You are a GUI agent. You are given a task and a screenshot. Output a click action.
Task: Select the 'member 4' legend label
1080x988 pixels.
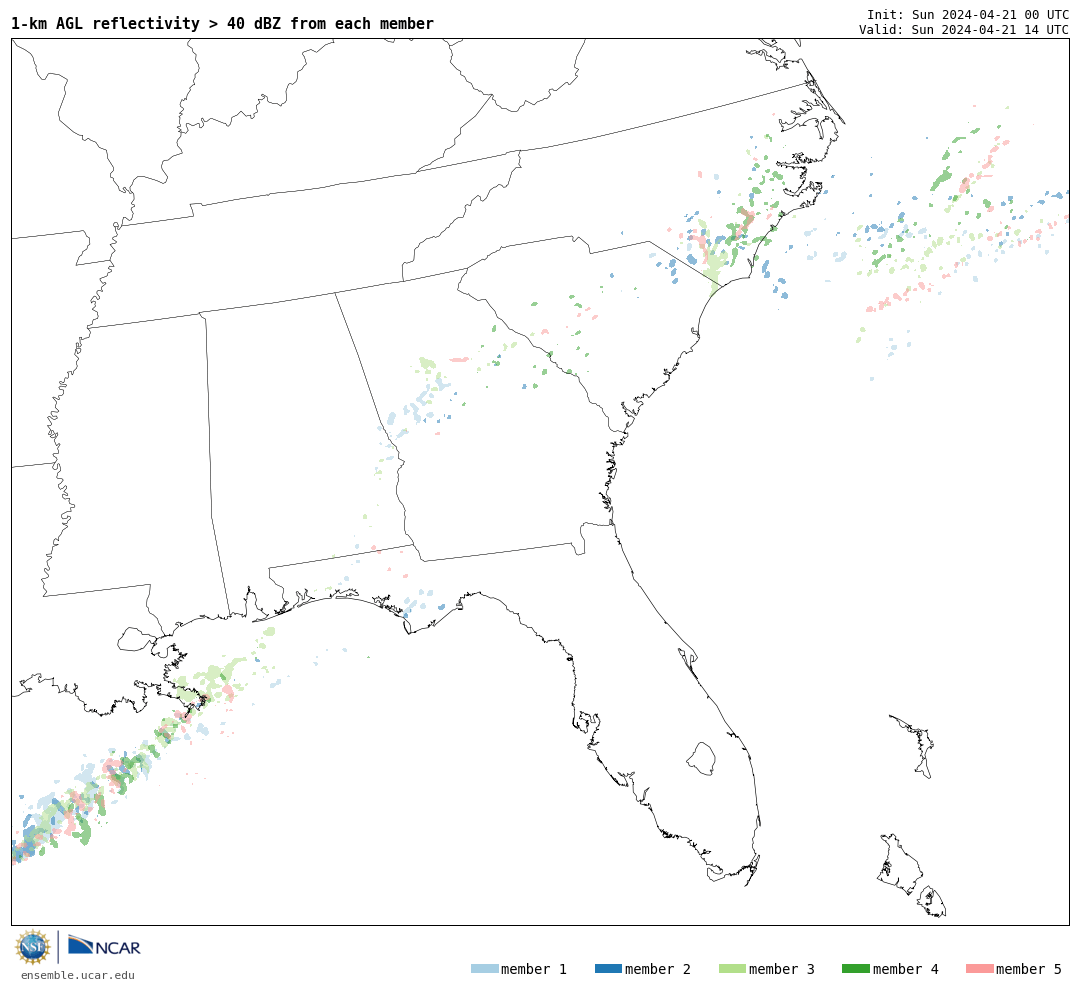pos(905,969)
